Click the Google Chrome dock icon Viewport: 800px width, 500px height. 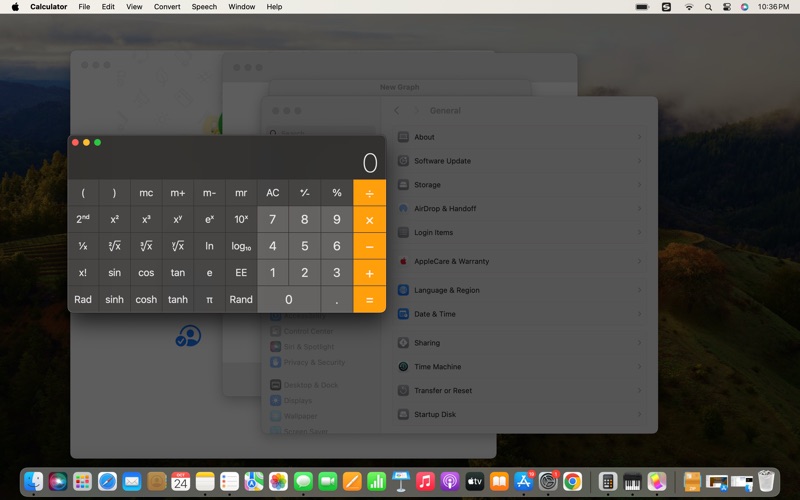coord(572,482)
